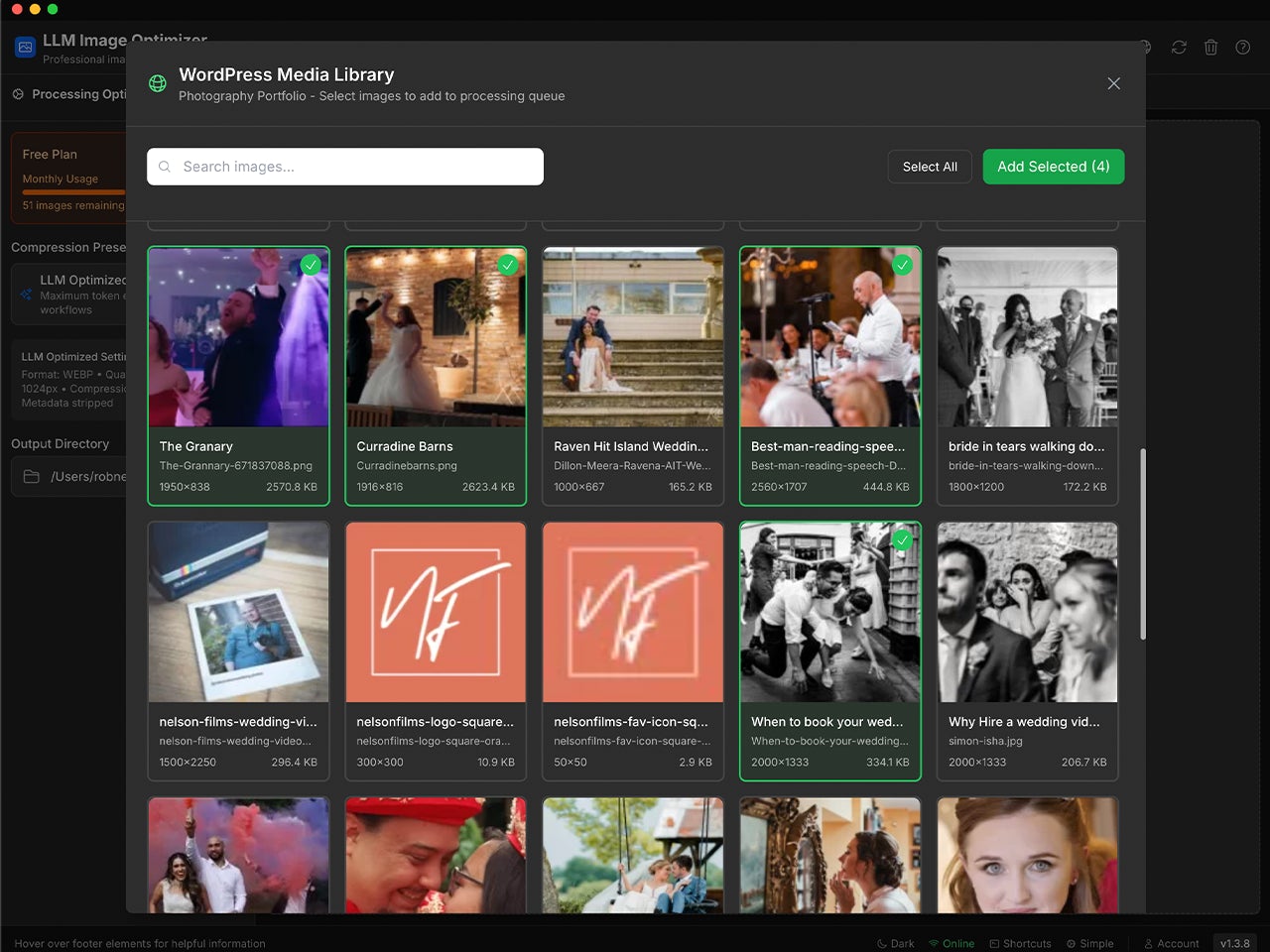The width and height of the screenshot is (1270, 952).
Task: Click the refresh icon in the main toolbar
Action: (1179, 48)
